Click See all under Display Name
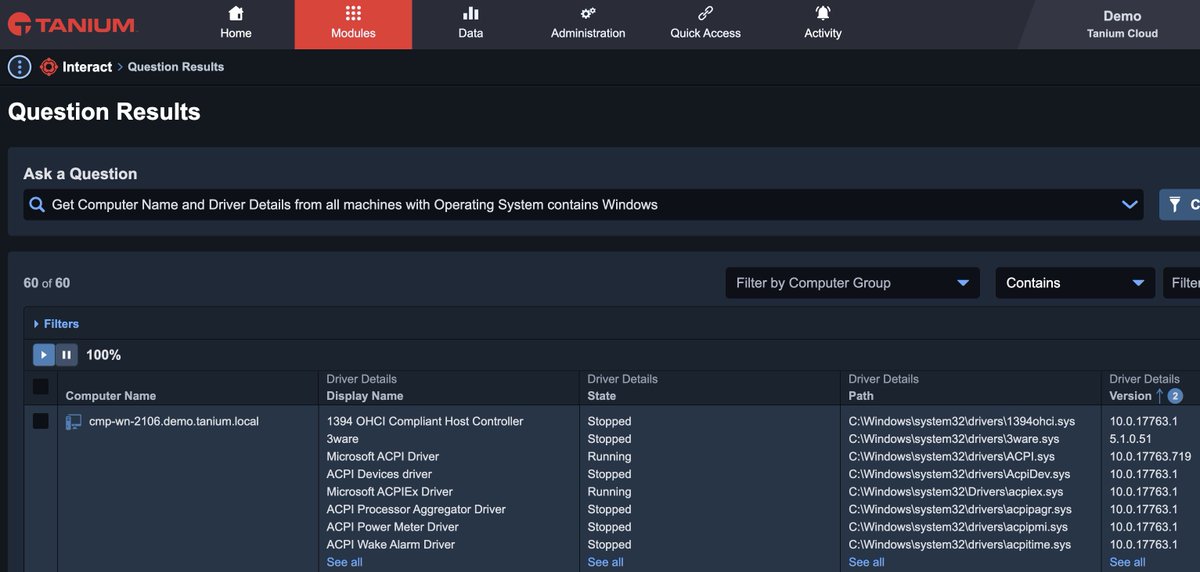 [345, 562]
